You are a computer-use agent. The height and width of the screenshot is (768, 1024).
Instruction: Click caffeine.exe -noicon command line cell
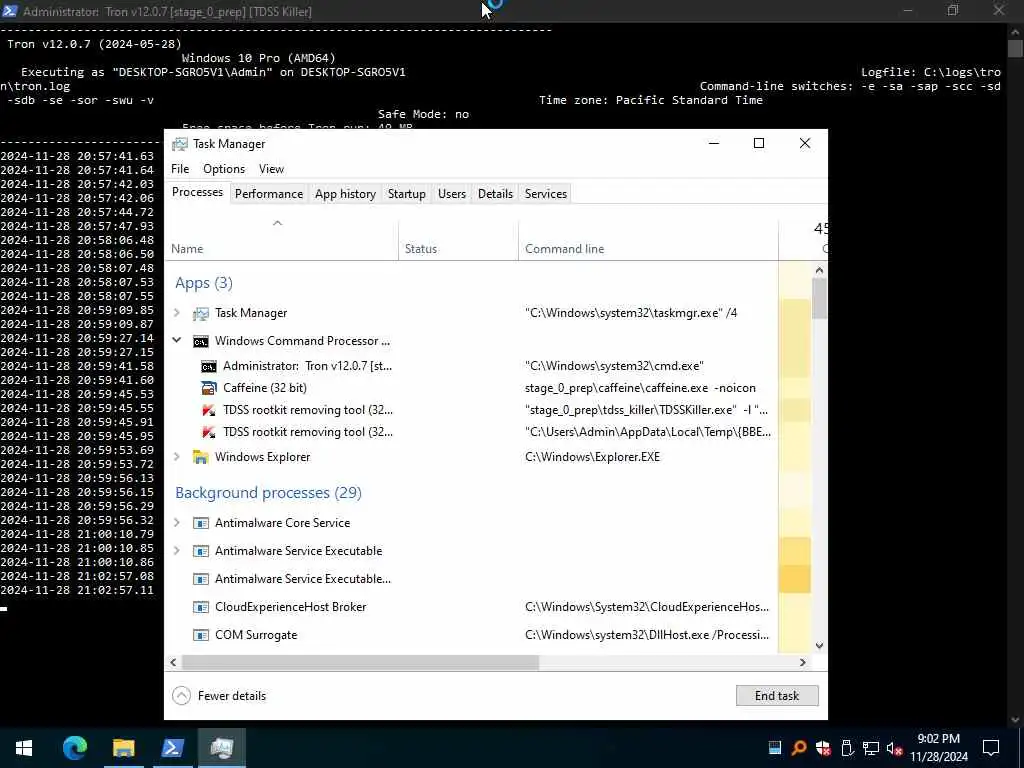[x=640, y=388]
